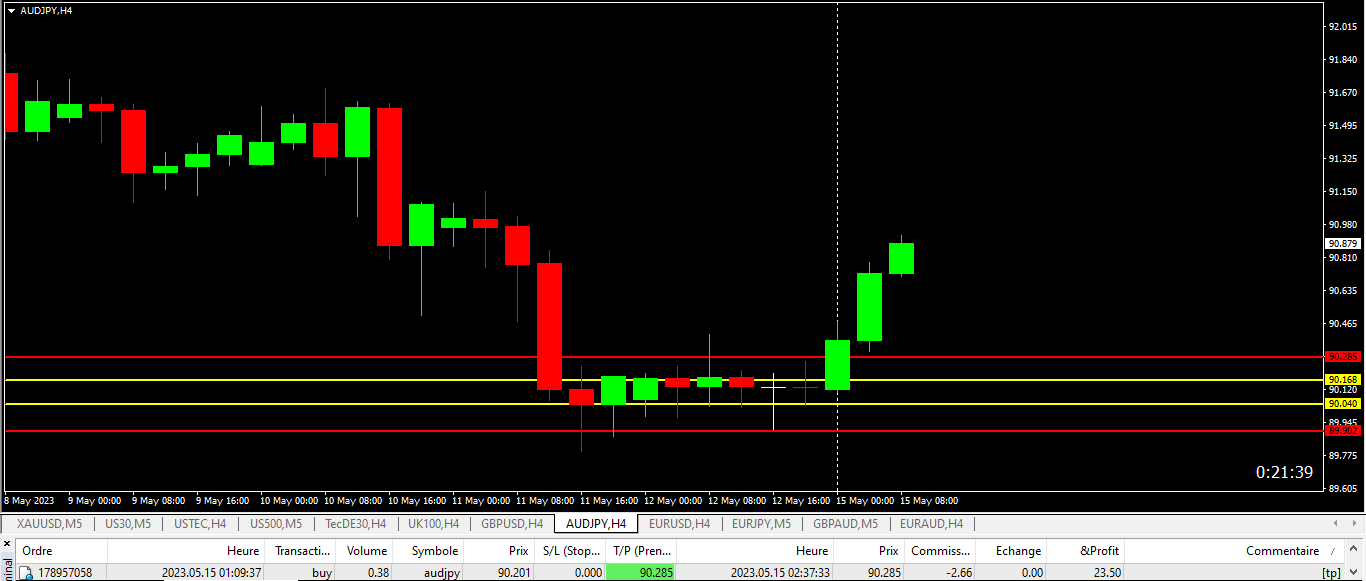Click the close time 2023.05.15 02:37:33

(x=781, y=573)
